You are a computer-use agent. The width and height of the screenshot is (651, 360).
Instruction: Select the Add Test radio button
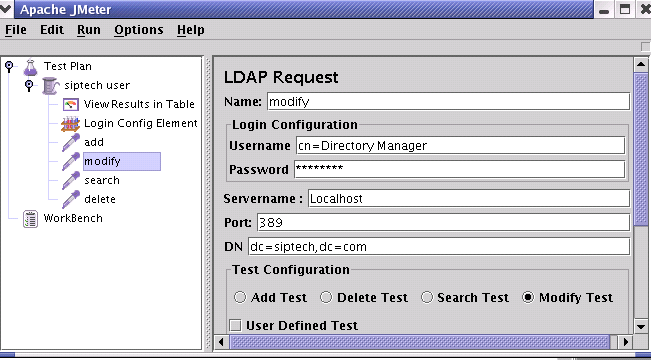pos(240,297)
